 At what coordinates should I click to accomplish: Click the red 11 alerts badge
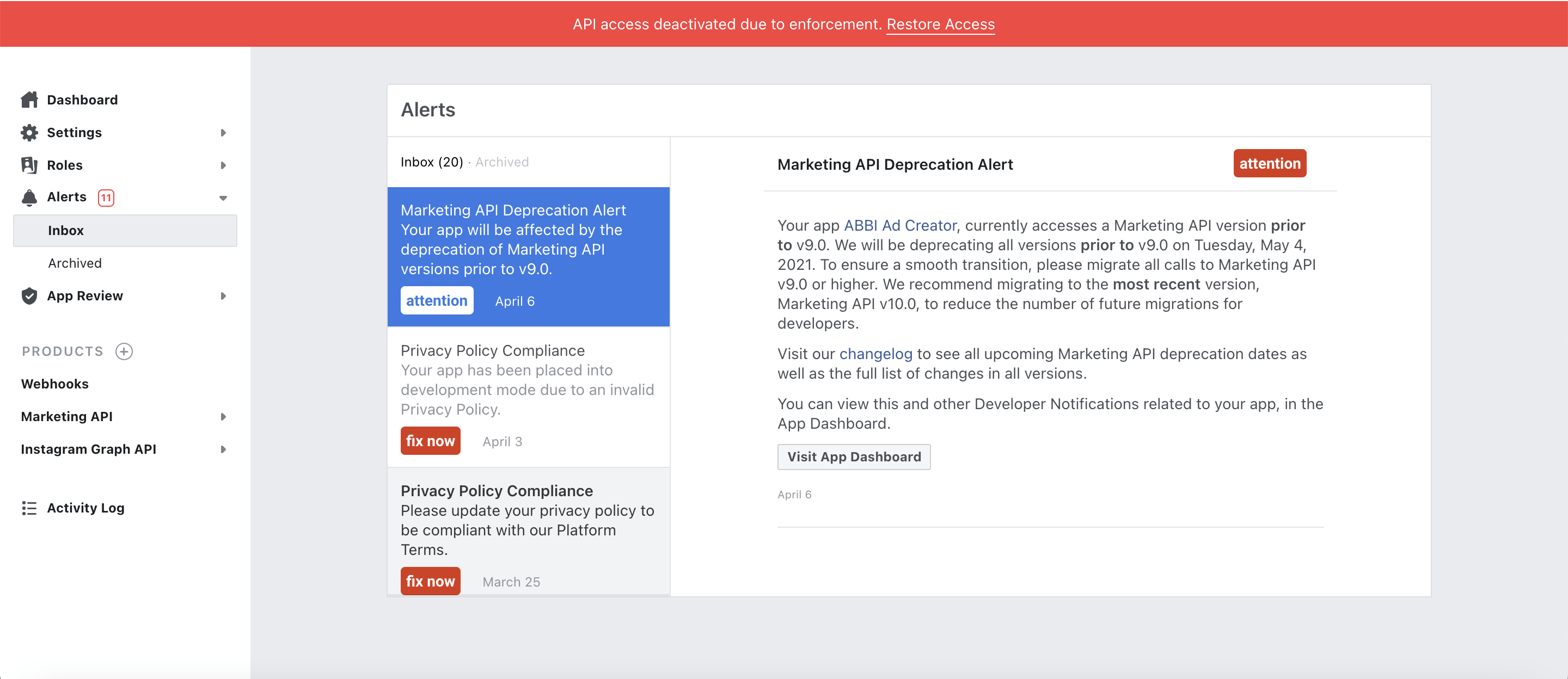coord(106,197)
